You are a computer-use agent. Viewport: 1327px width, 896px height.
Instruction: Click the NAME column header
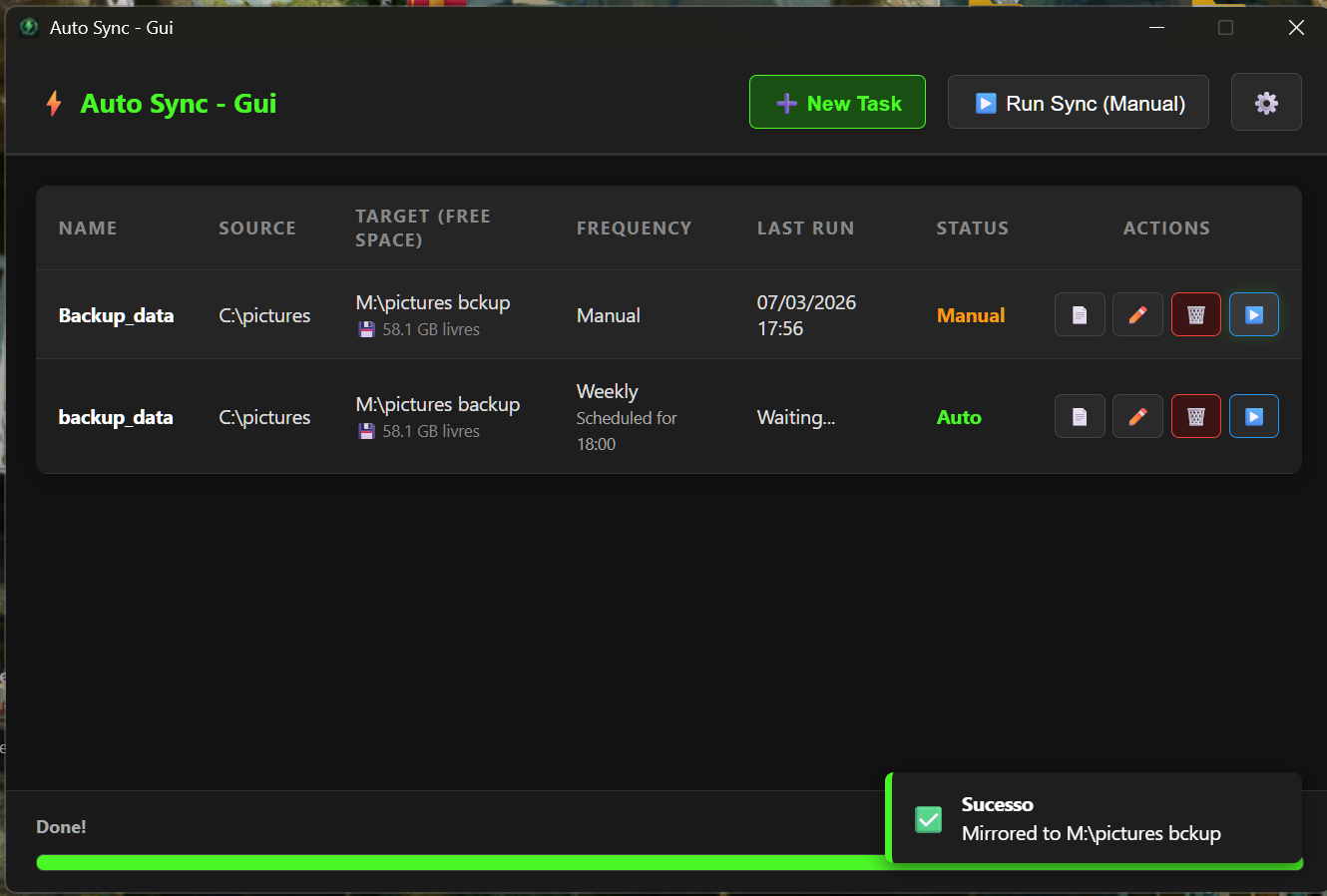pos(88,228)
